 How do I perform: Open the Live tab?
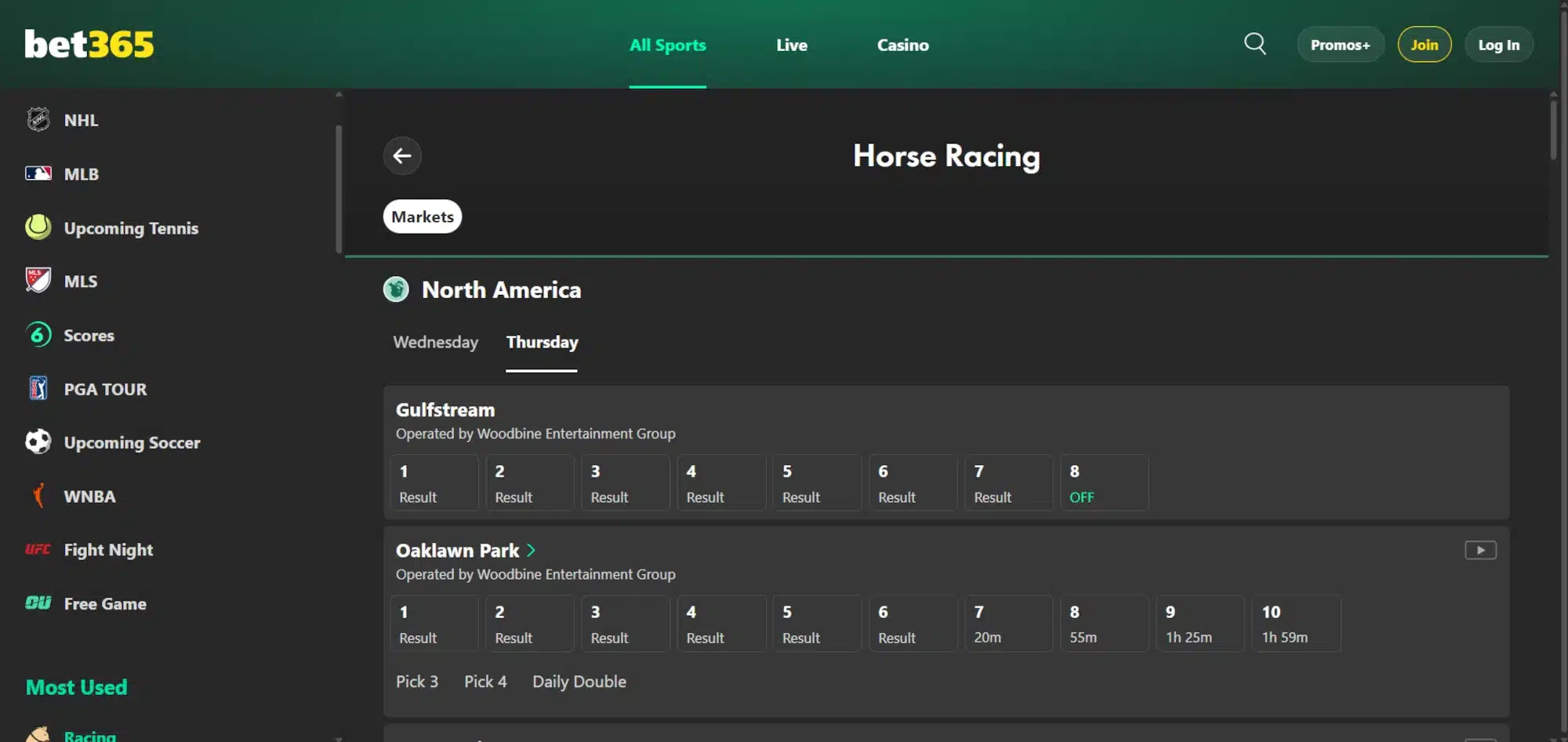point(792,45)
